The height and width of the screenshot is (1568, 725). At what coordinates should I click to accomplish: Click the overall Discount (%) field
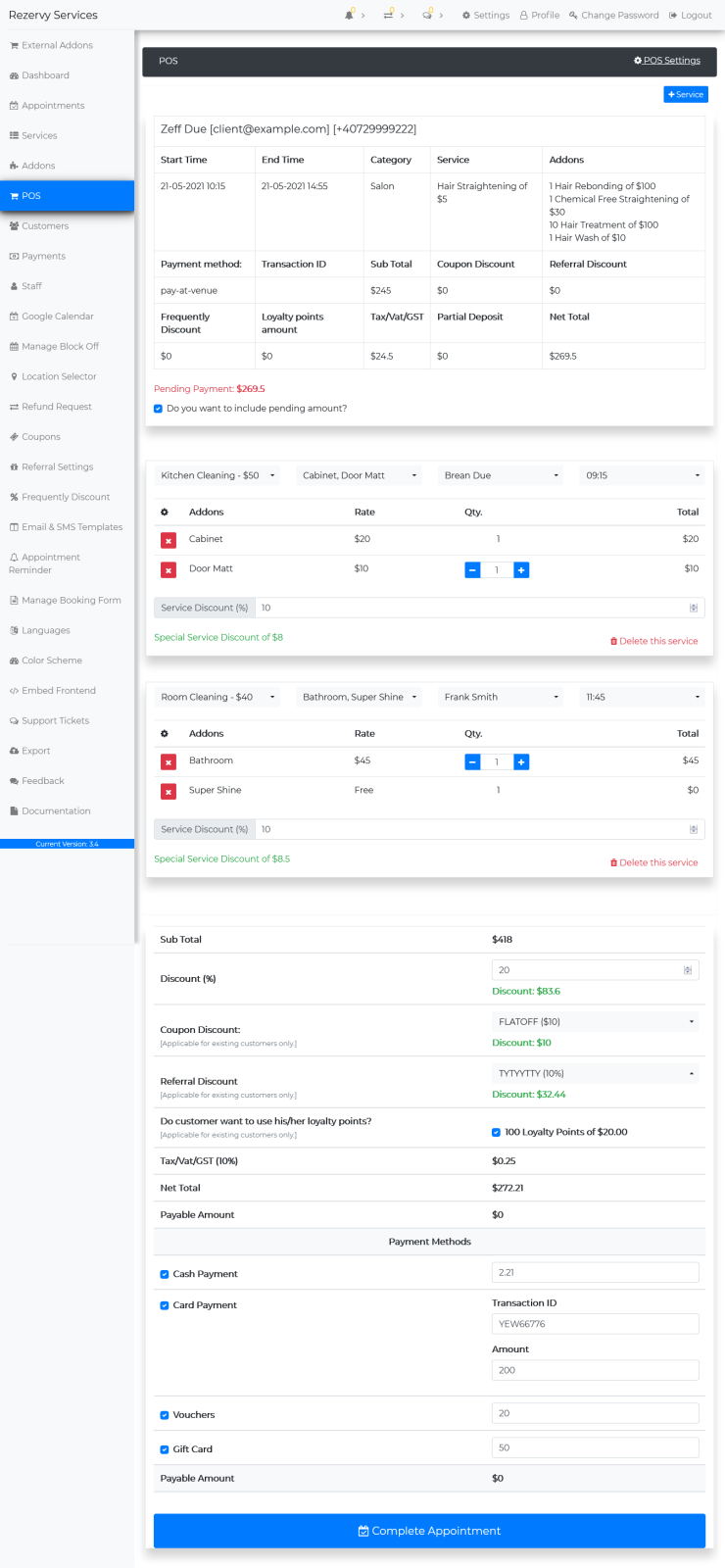click(596, 970)
